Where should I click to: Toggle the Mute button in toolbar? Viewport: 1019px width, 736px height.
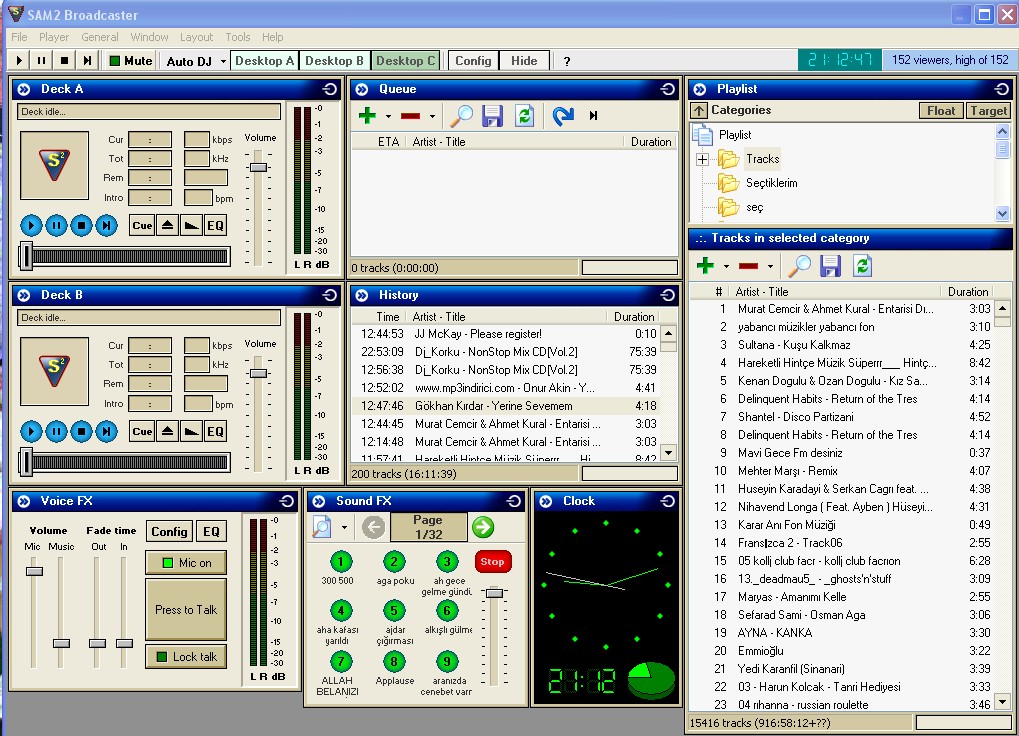[x=131, y=60]
